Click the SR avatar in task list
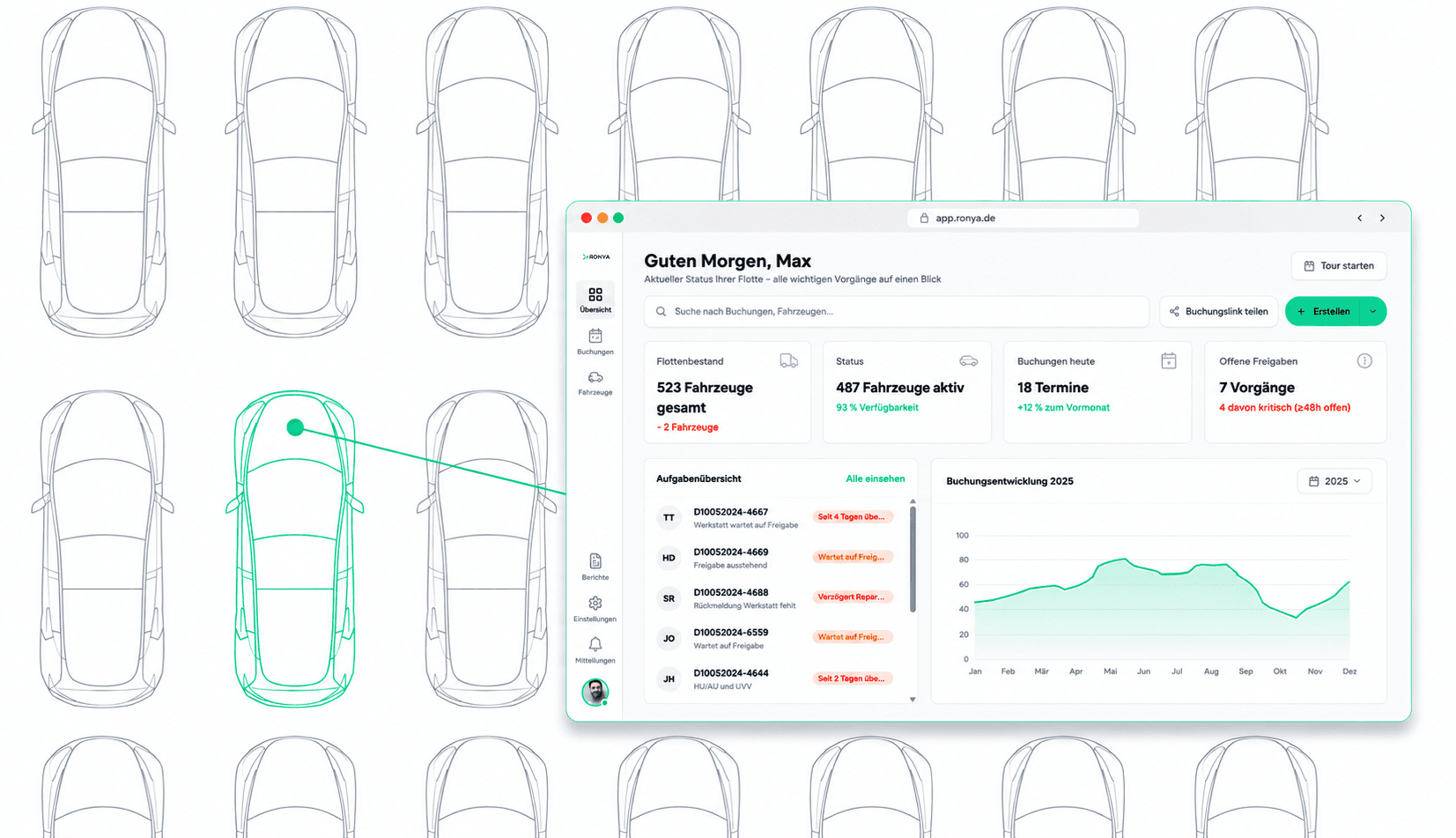The image size is (1456, 838). click(669, 598)
